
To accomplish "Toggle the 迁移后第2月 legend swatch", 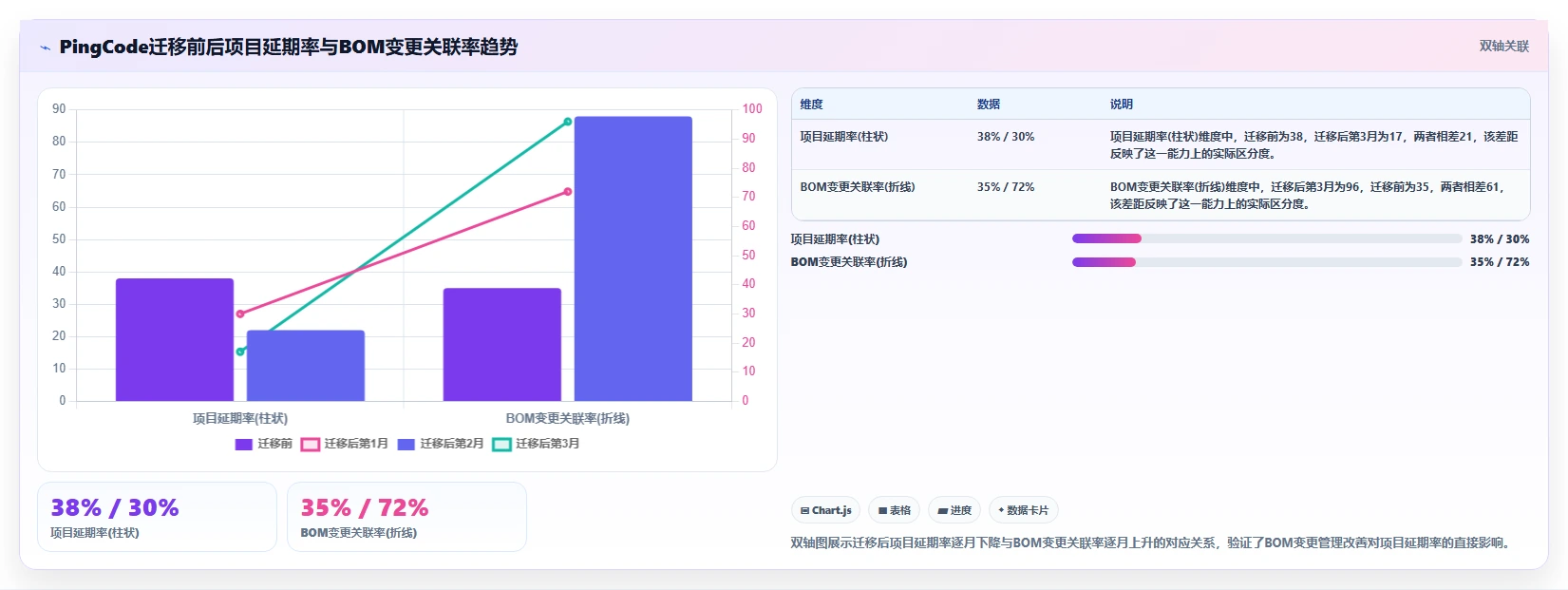I will point(406,445).
